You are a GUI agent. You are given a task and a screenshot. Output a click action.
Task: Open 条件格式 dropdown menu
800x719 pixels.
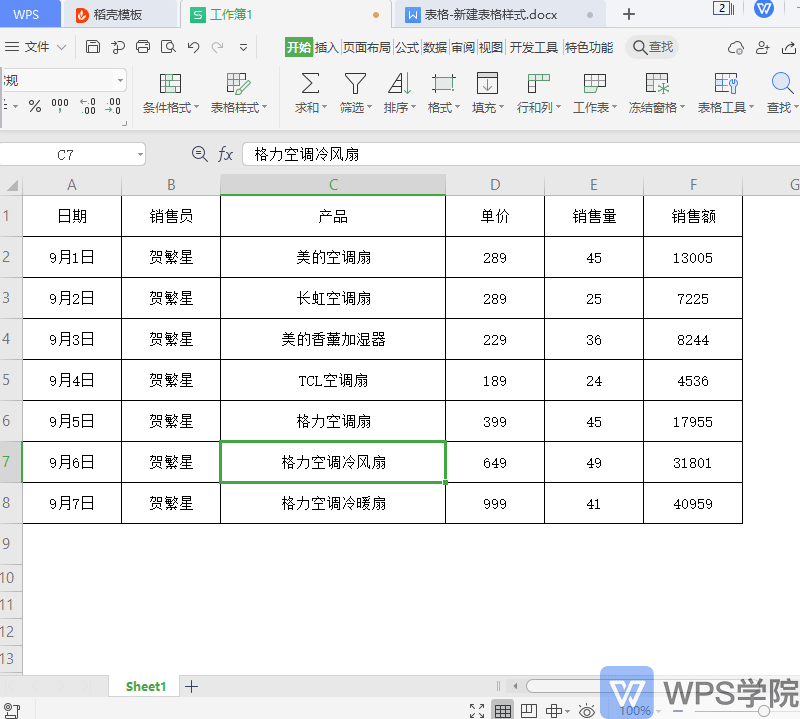pos(197,107)
